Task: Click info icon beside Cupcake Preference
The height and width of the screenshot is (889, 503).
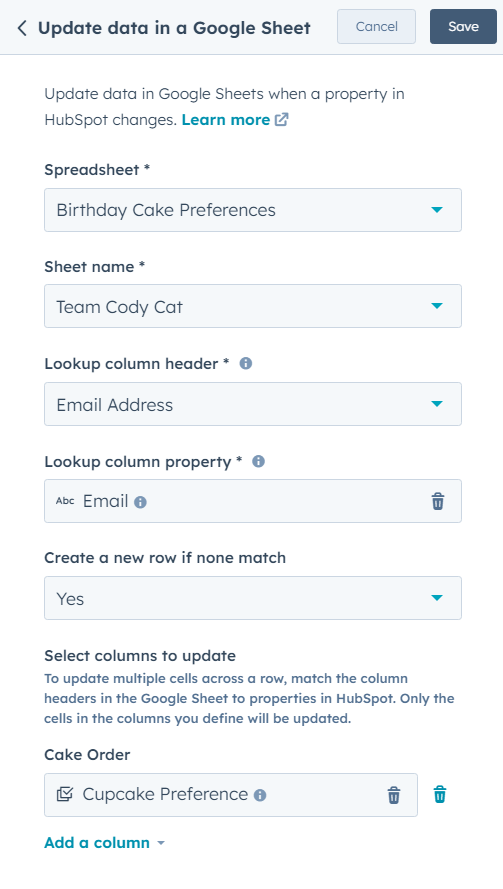Action: (x=260, y=795)
